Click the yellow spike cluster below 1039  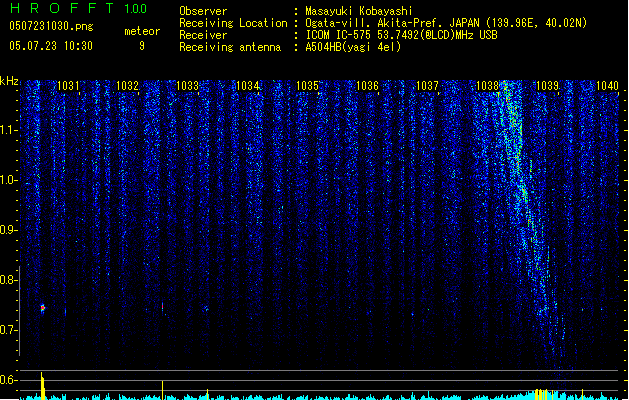coord(545,394)
